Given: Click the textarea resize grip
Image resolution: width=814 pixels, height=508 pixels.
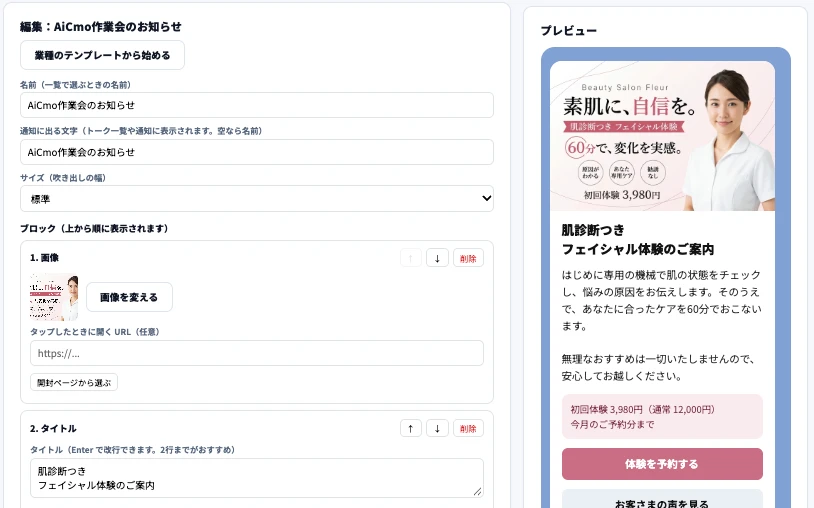Looking at the screenshot, I should pos(478,491).
